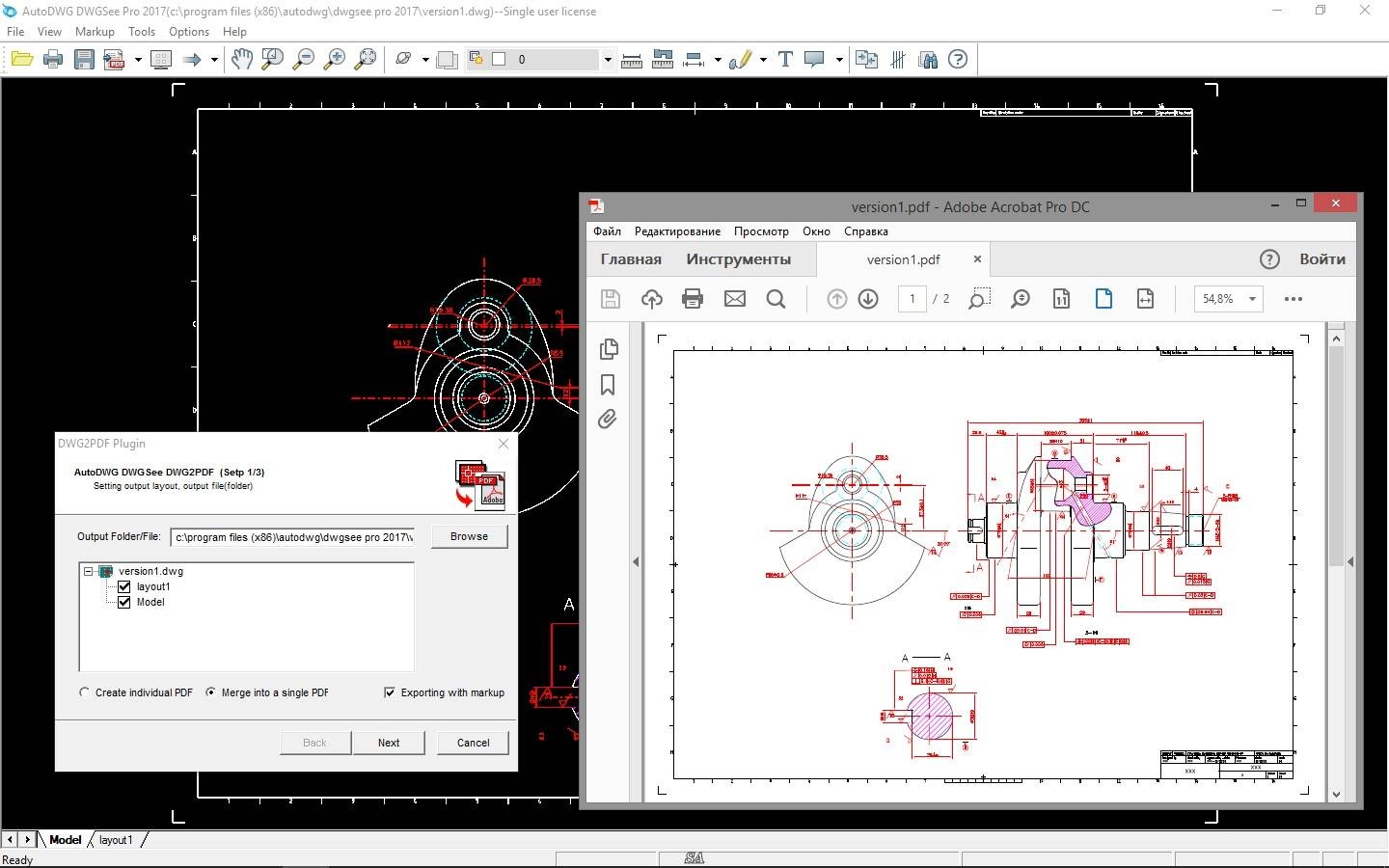This screenshot has height=868, width=1389.
Task: Click the 3D orbit icon in DWGSee toolbar
Action: (404, 60)
